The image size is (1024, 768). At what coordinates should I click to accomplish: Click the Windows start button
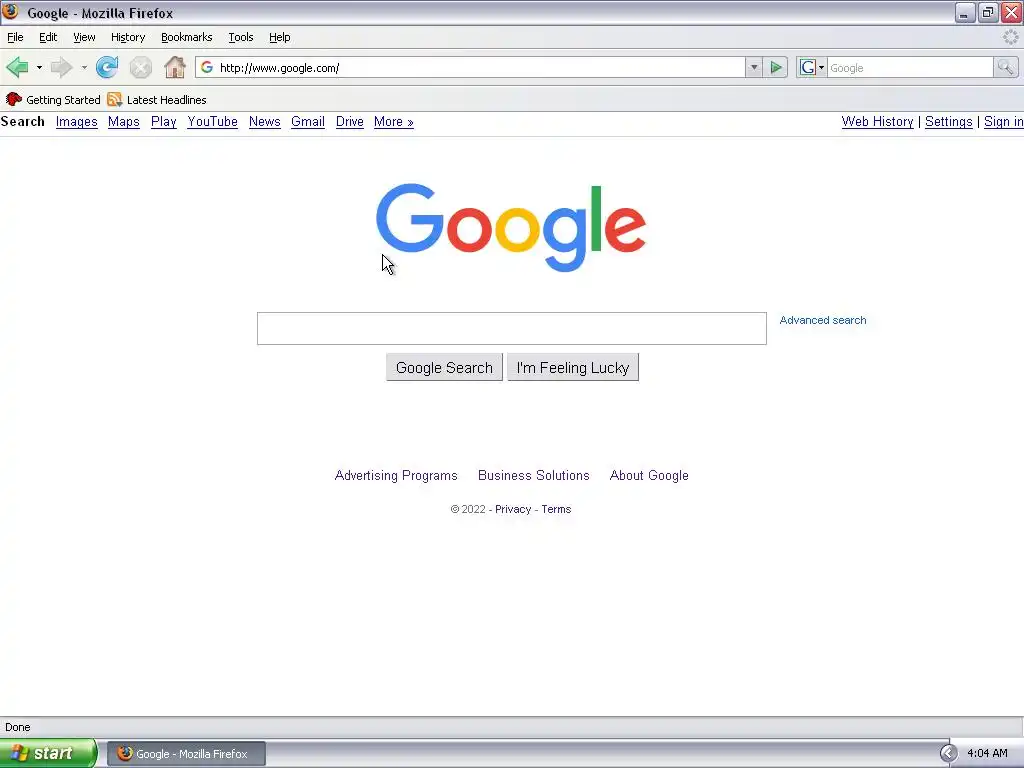pyautogui.click(x=48, y=754)
